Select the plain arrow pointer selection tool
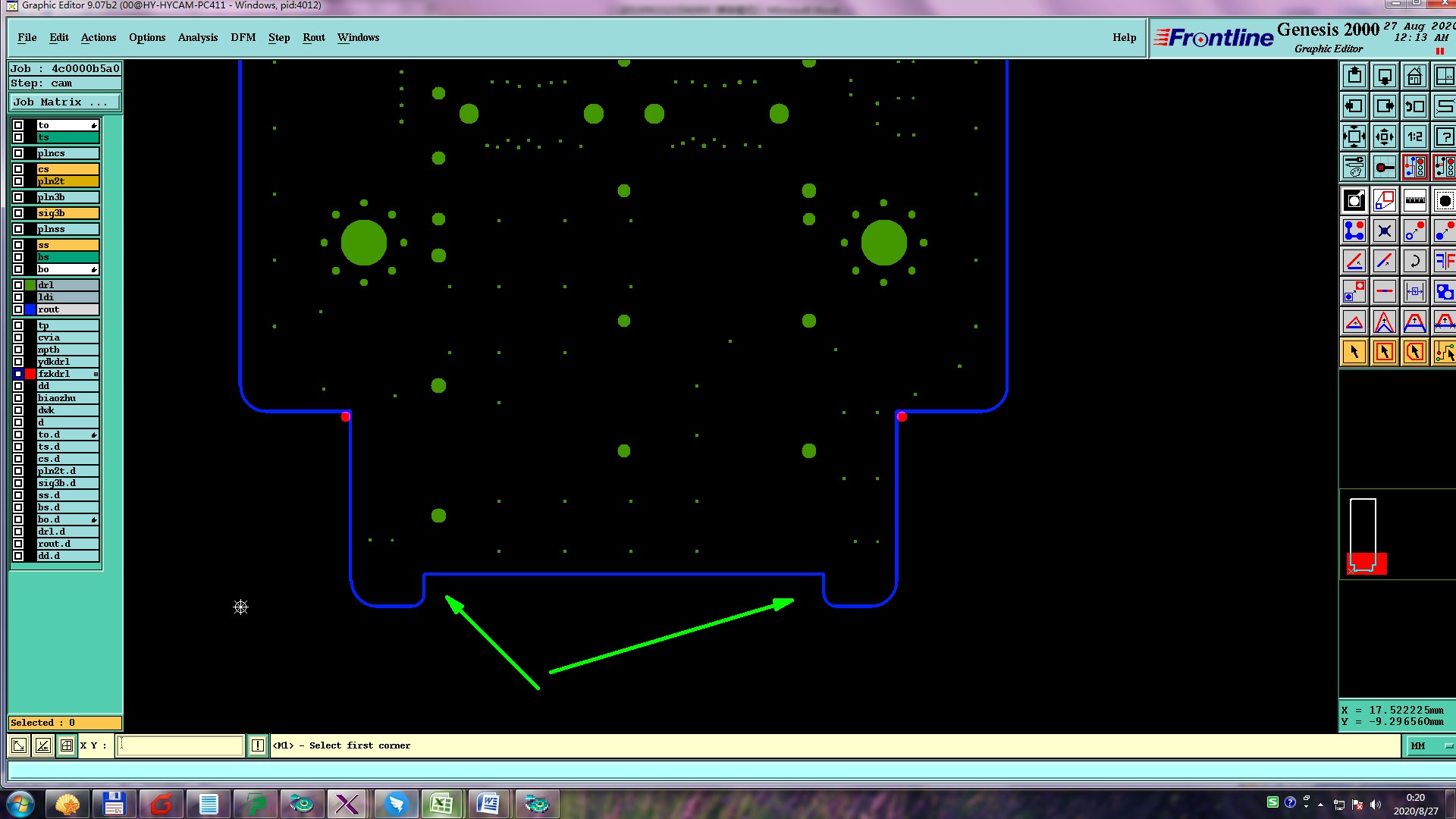The image size is (1456, 819). tap(1354, 352)
